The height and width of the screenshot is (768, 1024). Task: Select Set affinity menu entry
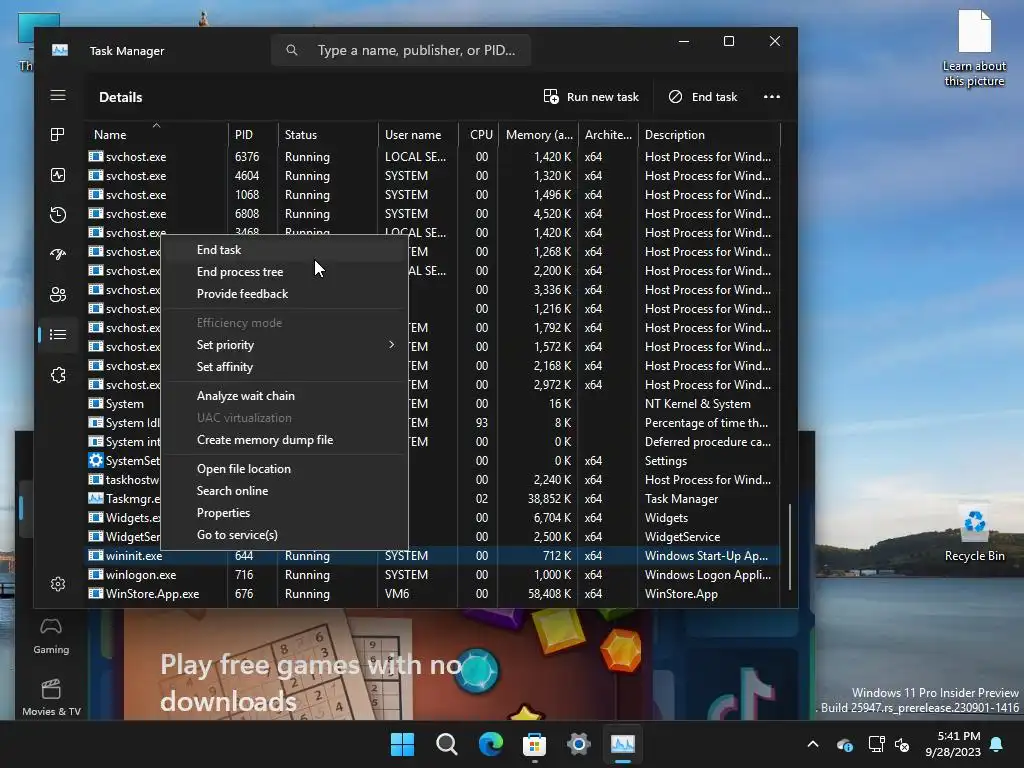coord(284,367)
